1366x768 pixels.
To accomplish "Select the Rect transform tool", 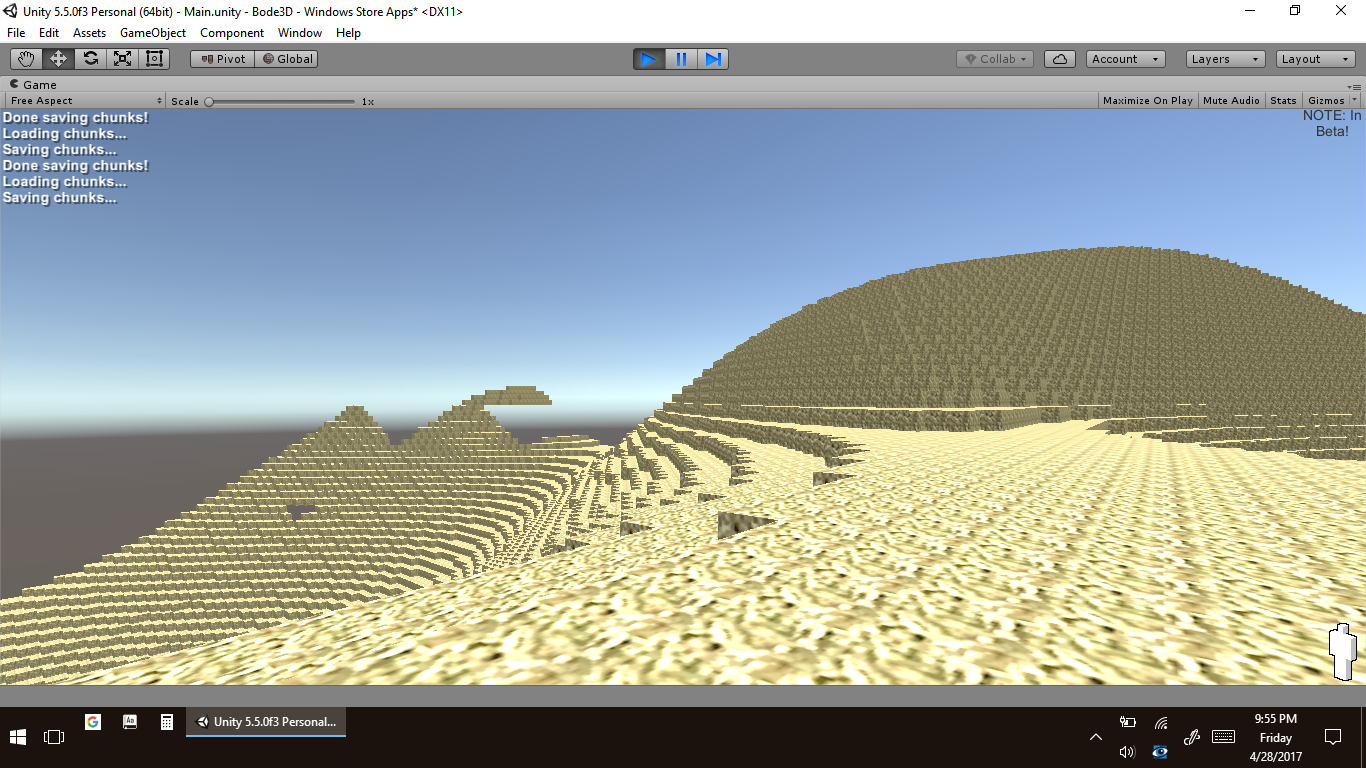I will point(154,59).
